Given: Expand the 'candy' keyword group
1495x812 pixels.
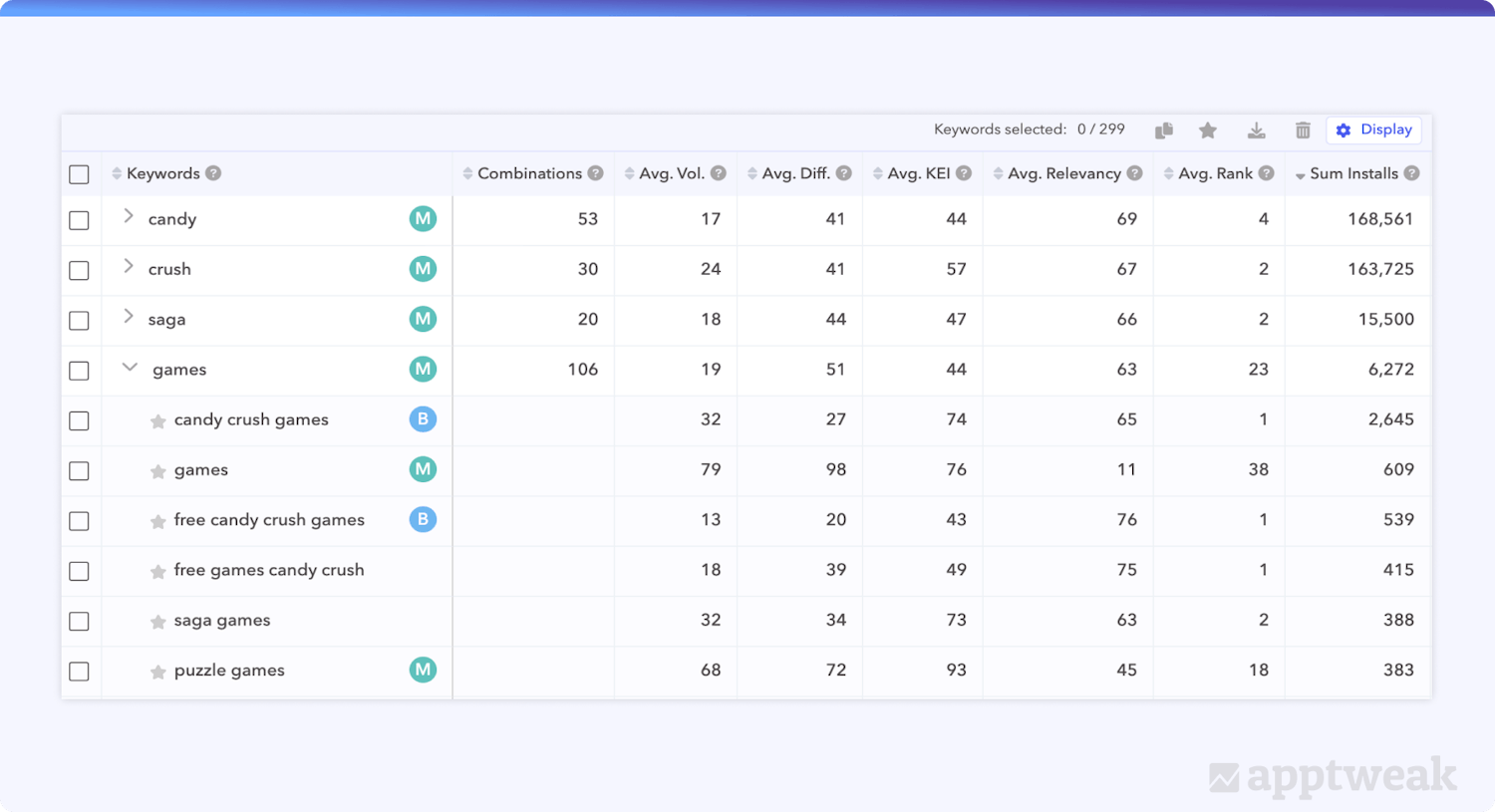Looking at the screenshot, I should click(129, 216).
